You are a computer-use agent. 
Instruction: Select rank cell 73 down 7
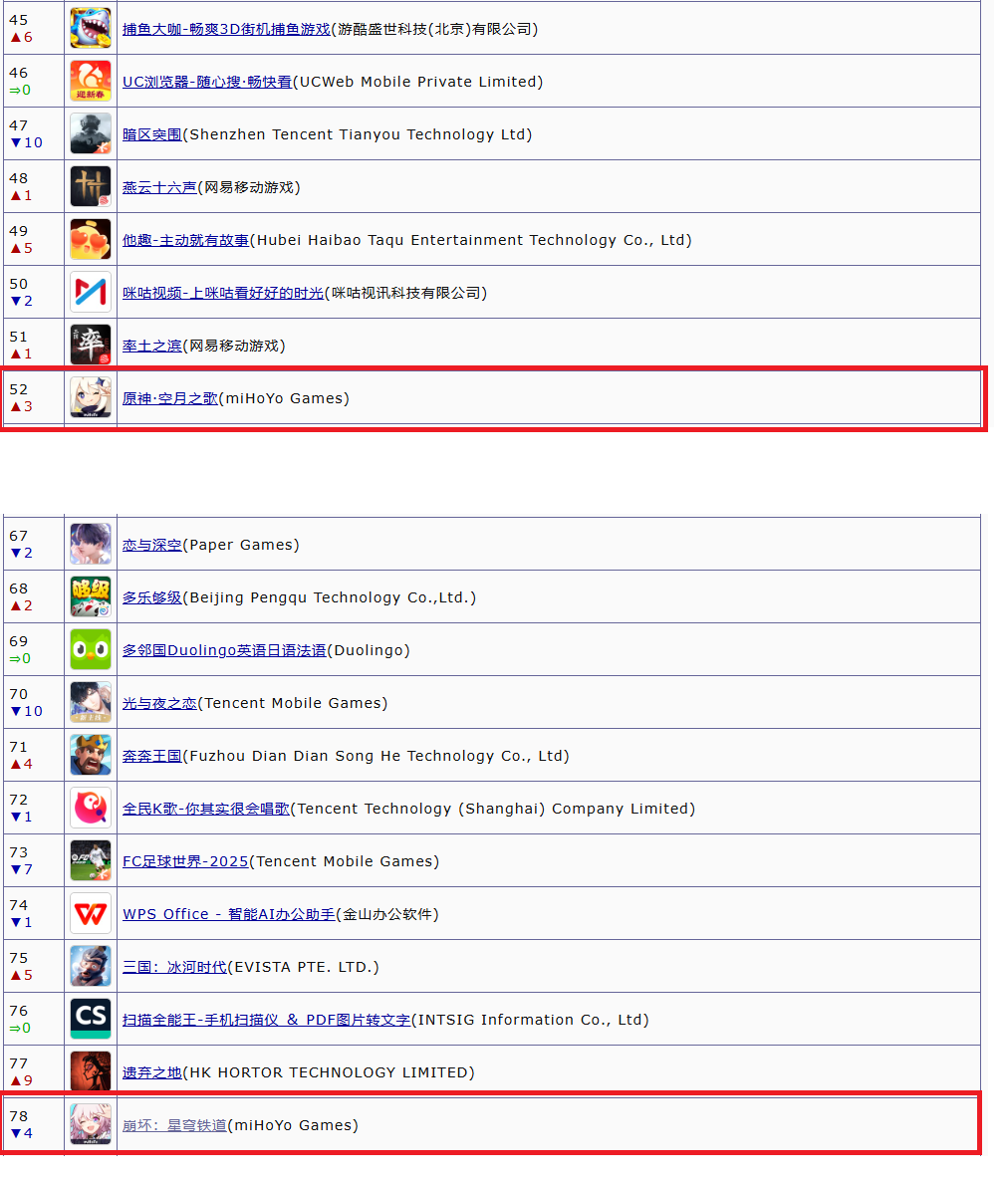[35, 861]
